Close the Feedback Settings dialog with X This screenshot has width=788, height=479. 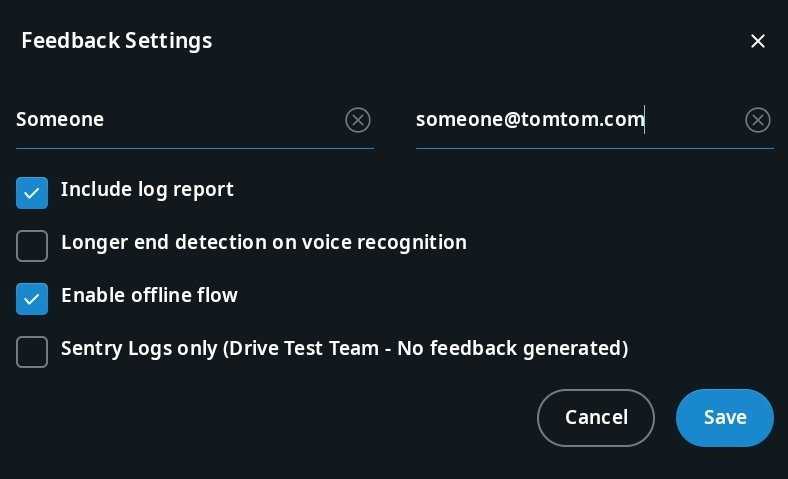(x=758, y=41)
